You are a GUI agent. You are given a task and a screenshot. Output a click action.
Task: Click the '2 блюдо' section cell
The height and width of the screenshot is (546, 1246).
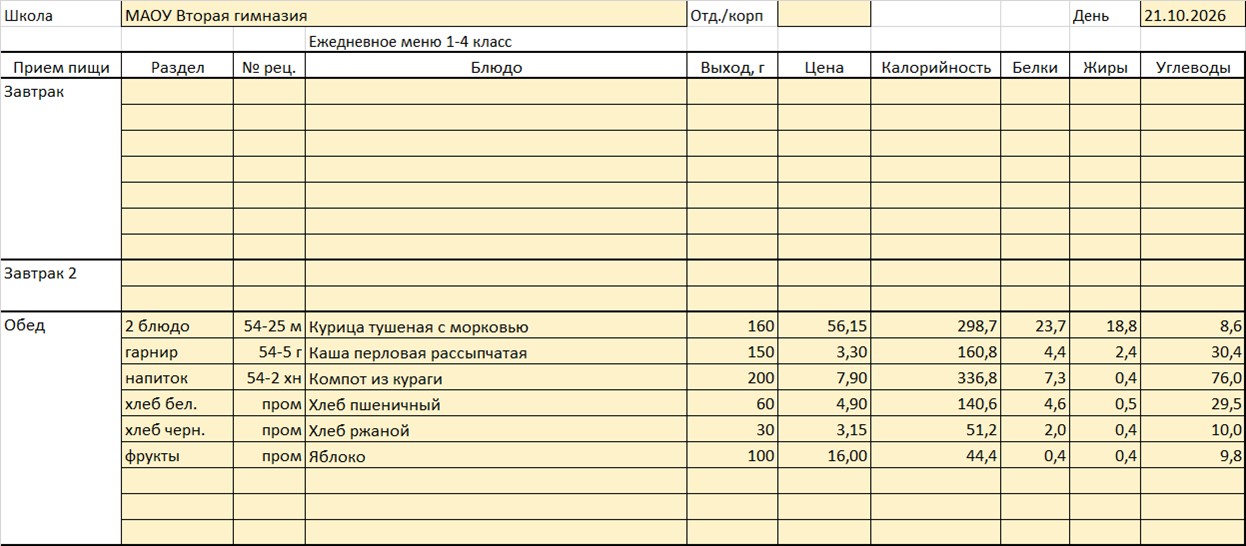tap(178, 326)
